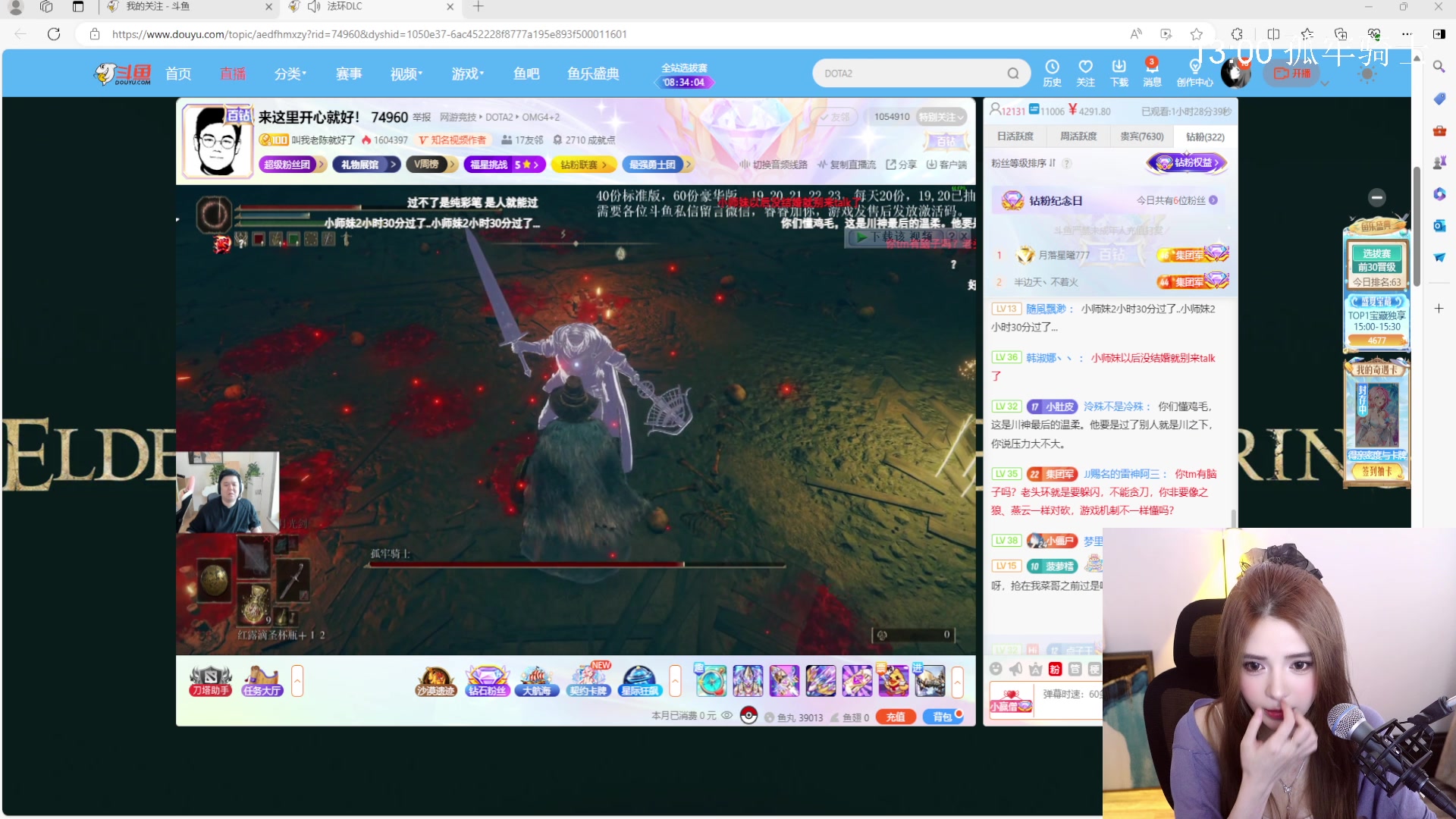Viewport: 1456px width, 819px height.
Task: Open browser sidebar search icon
Action: coord(1439,67)
